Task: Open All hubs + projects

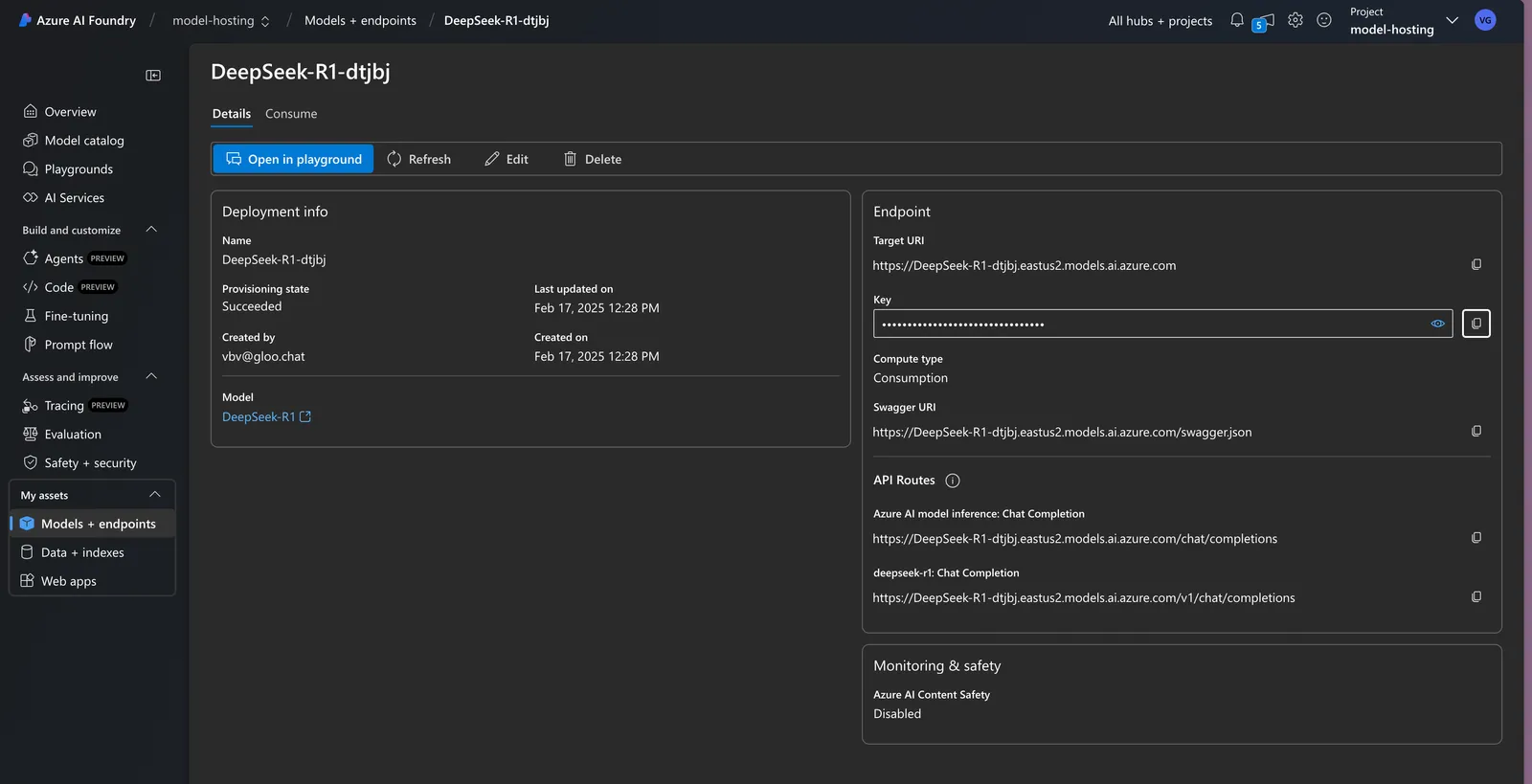Action: tap(1160, 21)
